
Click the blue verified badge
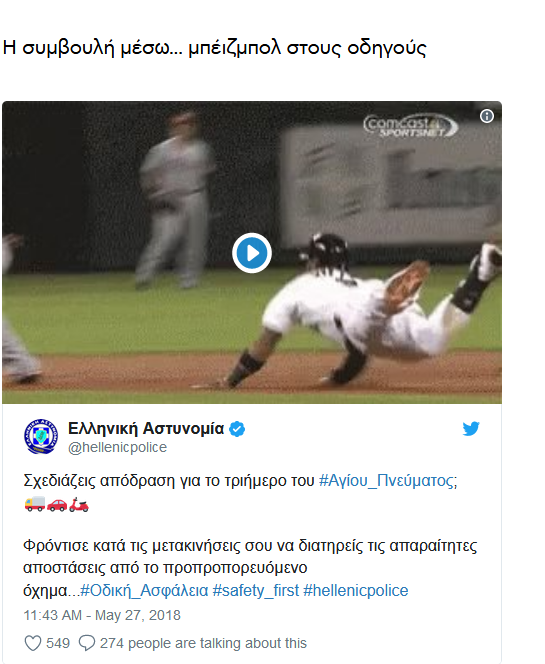(x=237, y=429)
